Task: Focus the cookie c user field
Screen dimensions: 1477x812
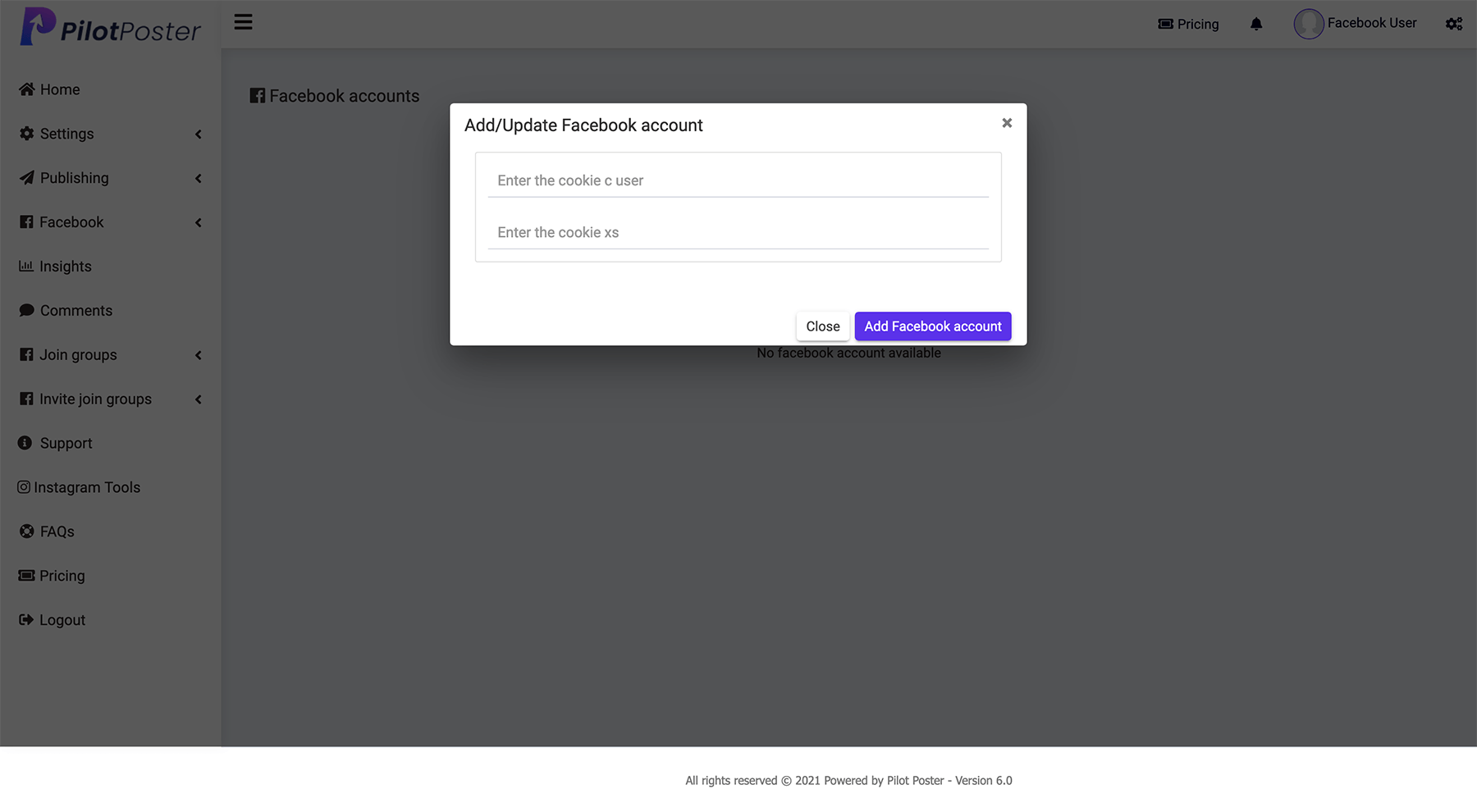Action: 738,180
